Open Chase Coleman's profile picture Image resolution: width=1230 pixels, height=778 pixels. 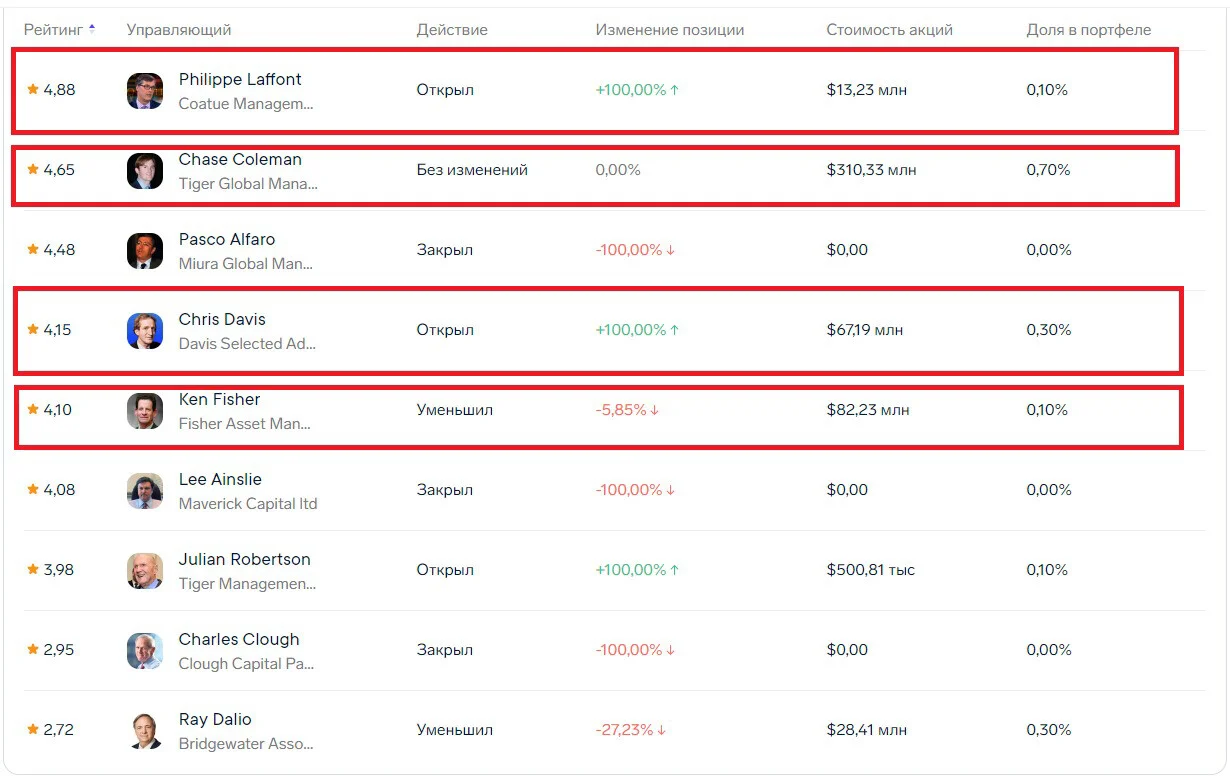[x=145, y=171]
